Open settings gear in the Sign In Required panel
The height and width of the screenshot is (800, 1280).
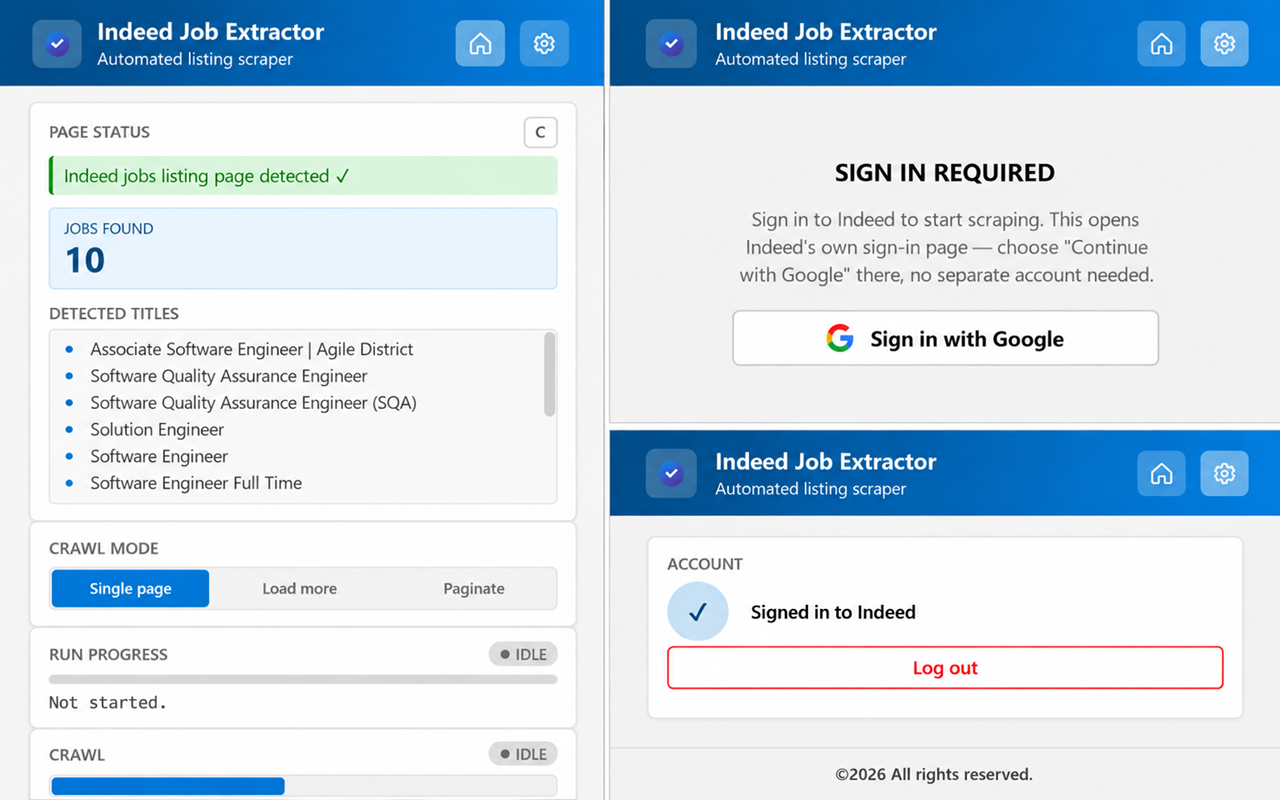[x=1224, y=44]
